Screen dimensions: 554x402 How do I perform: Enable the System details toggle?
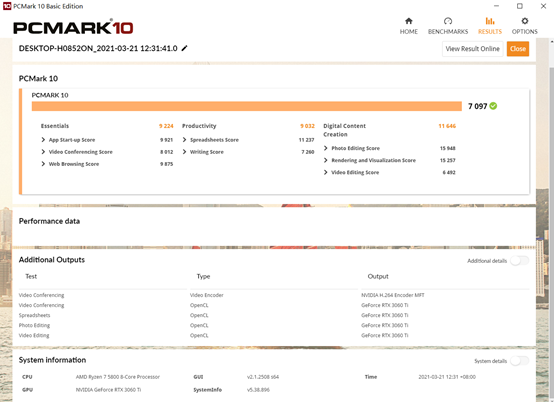point(519,361)
